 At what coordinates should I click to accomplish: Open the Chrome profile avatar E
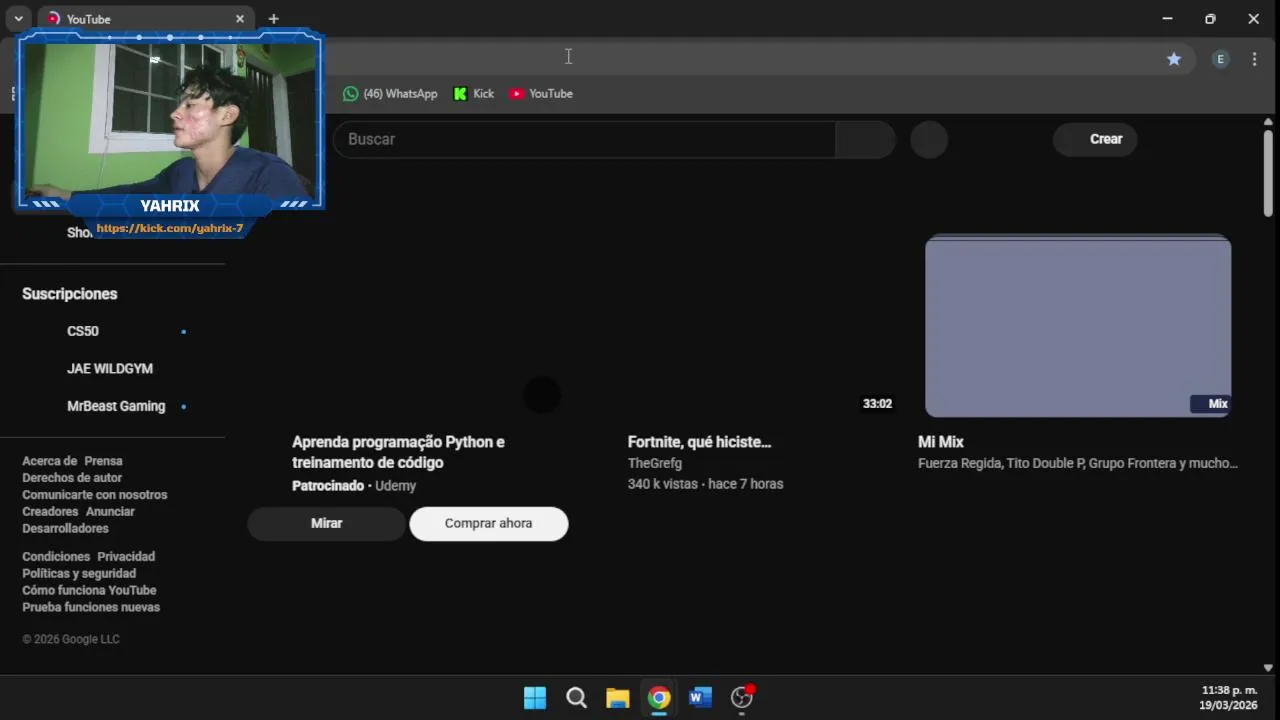(x=1220, y=59)
